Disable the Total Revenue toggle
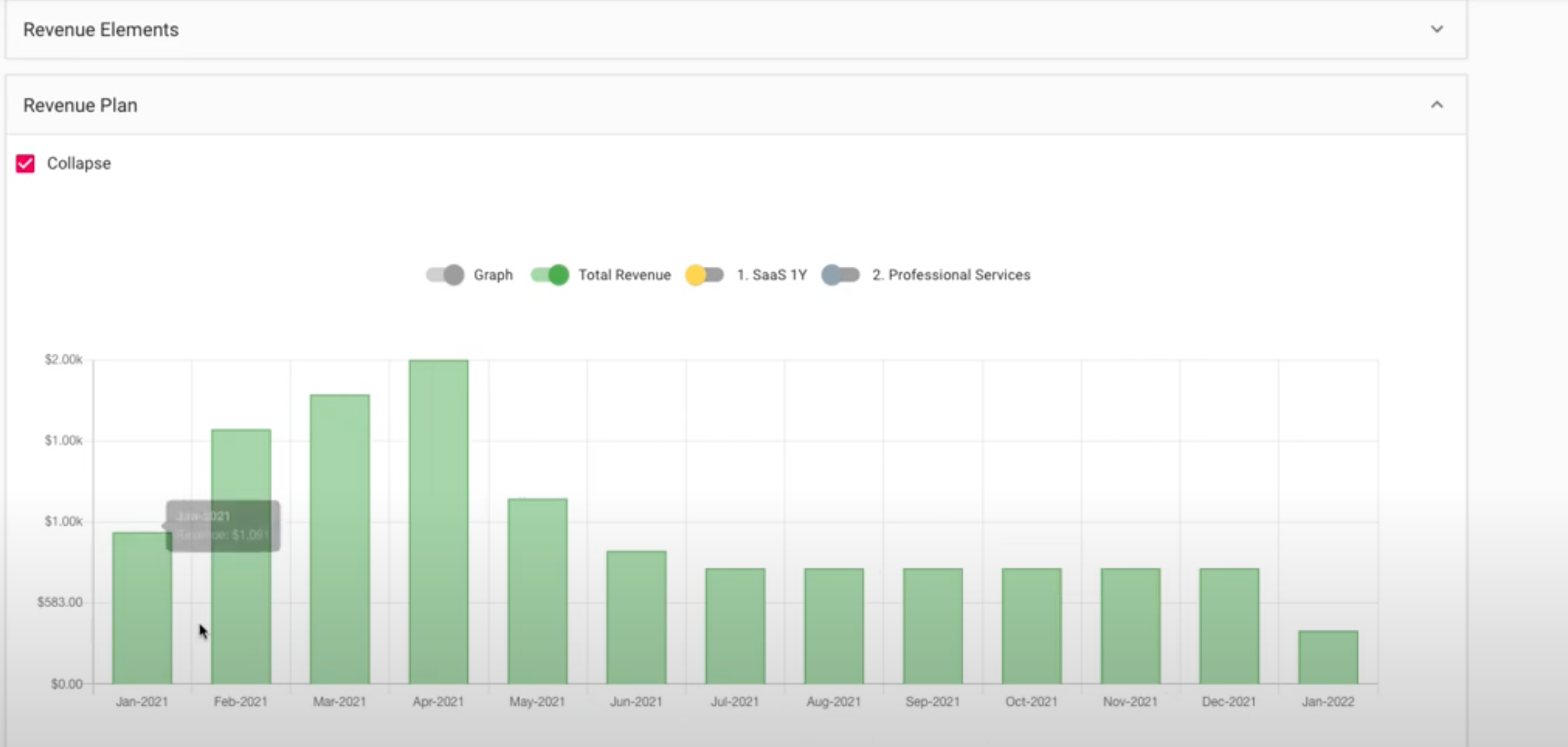1568x747 pixels. tap(550, 275)
